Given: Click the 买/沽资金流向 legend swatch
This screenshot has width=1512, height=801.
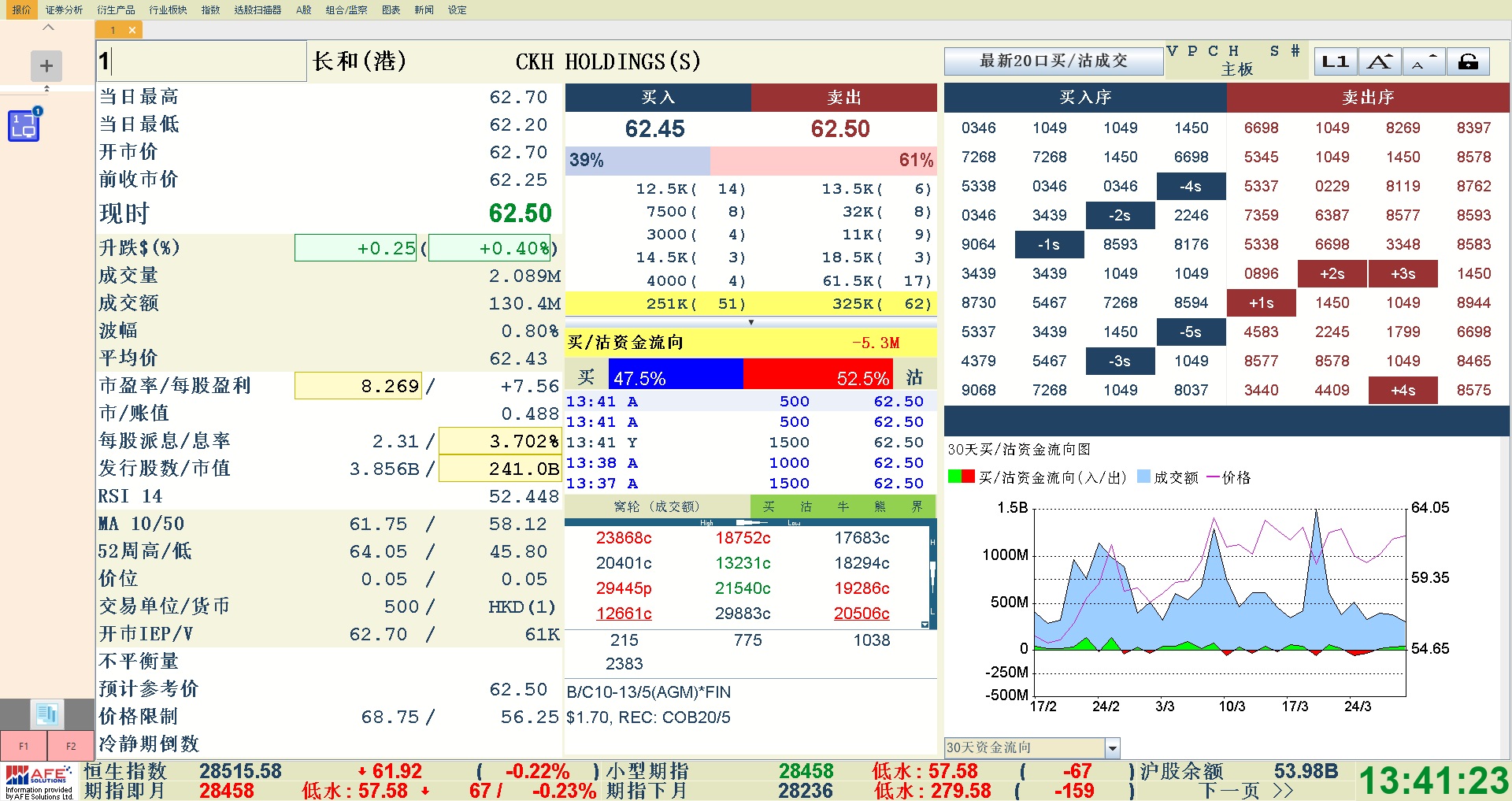Looking at the screenshot, I should (x=962, y=477).
